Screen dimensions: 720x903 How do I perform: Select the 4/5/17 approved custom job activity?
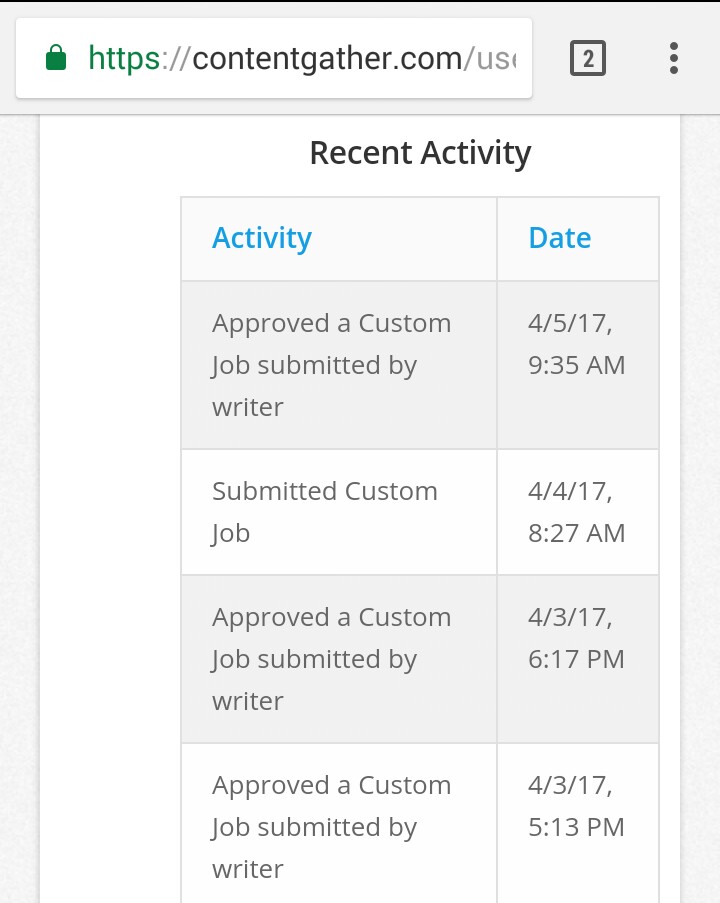click(x=331, y=365)
